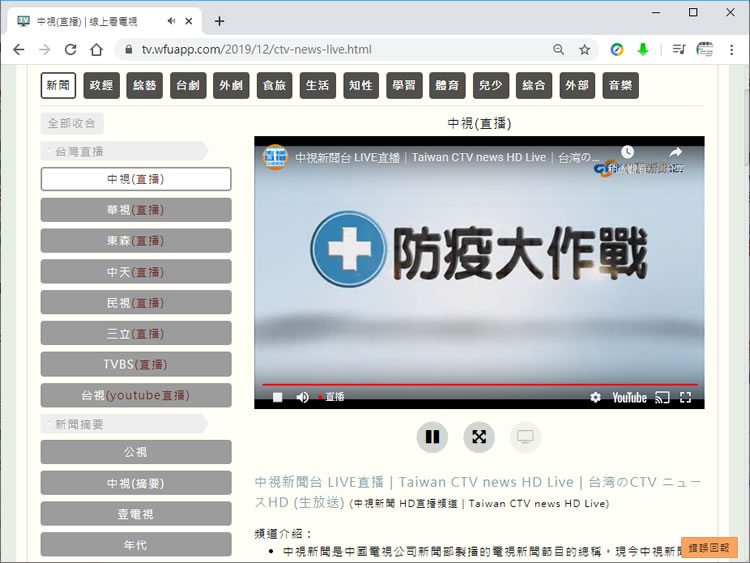Choose the 壹電視 channel
This screenshot has height=563, width=750.
[x=136, y=514]
